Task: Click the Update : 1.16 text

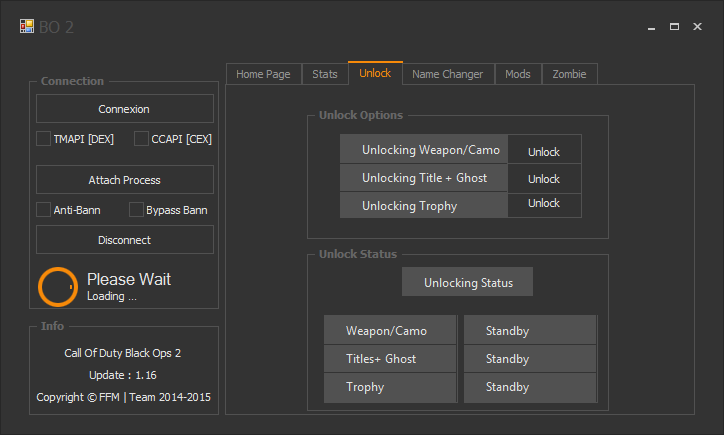Action: point(123,375)
